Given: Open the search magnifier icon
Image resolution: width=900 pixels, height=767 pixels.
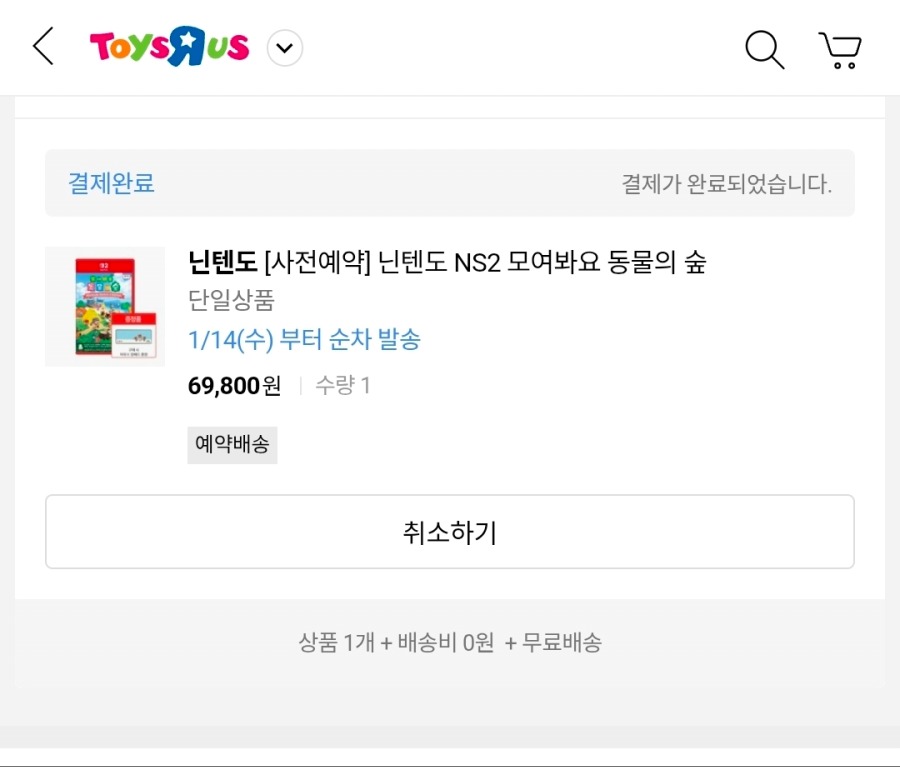Looking at the screenshot, I should click(x=764, y=49).
